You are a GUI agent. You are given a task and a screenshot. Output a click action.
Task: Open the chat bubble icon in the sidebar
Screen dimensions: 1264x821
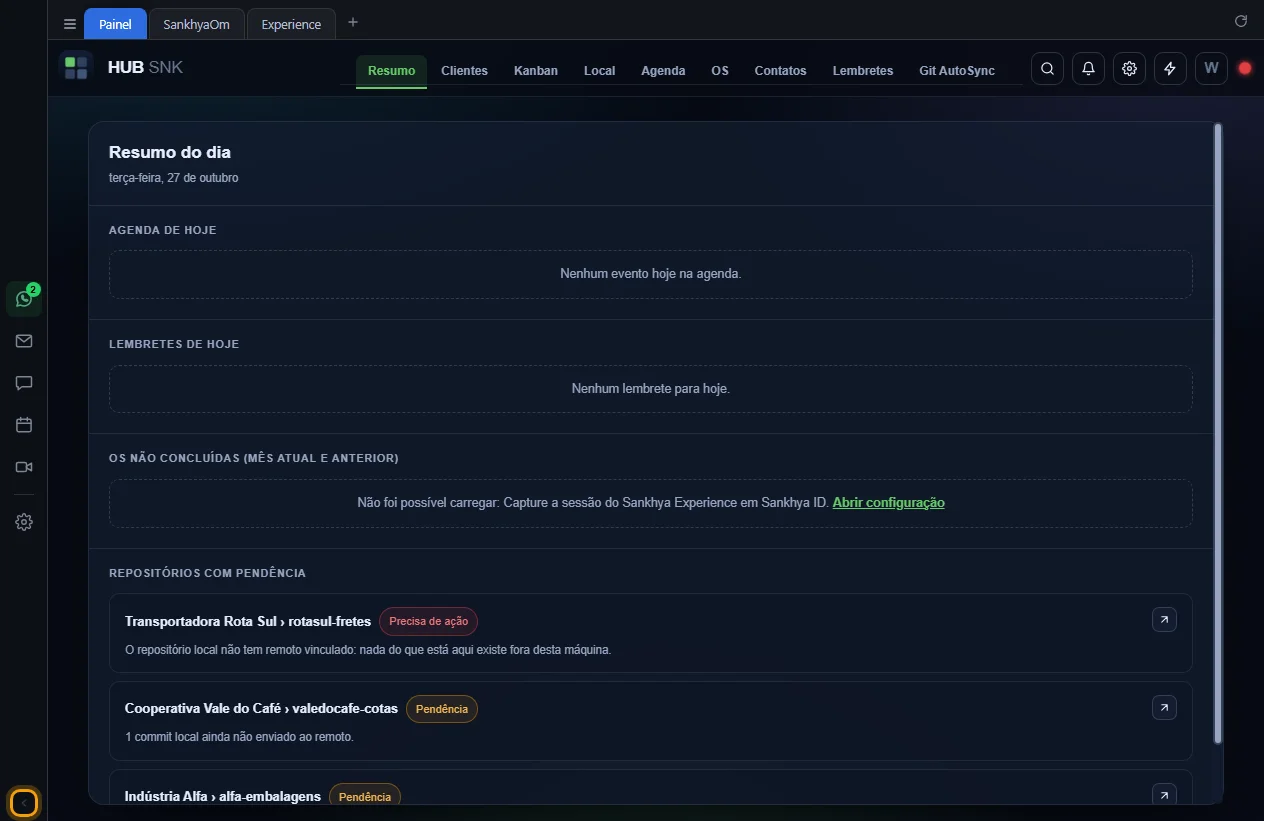click(x=24, y=383)
